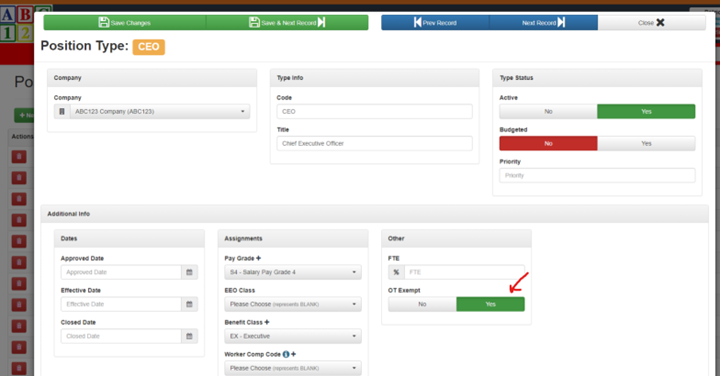Click the percent icon beside FTE
720x376 pixels.
(x=396, y=272)
